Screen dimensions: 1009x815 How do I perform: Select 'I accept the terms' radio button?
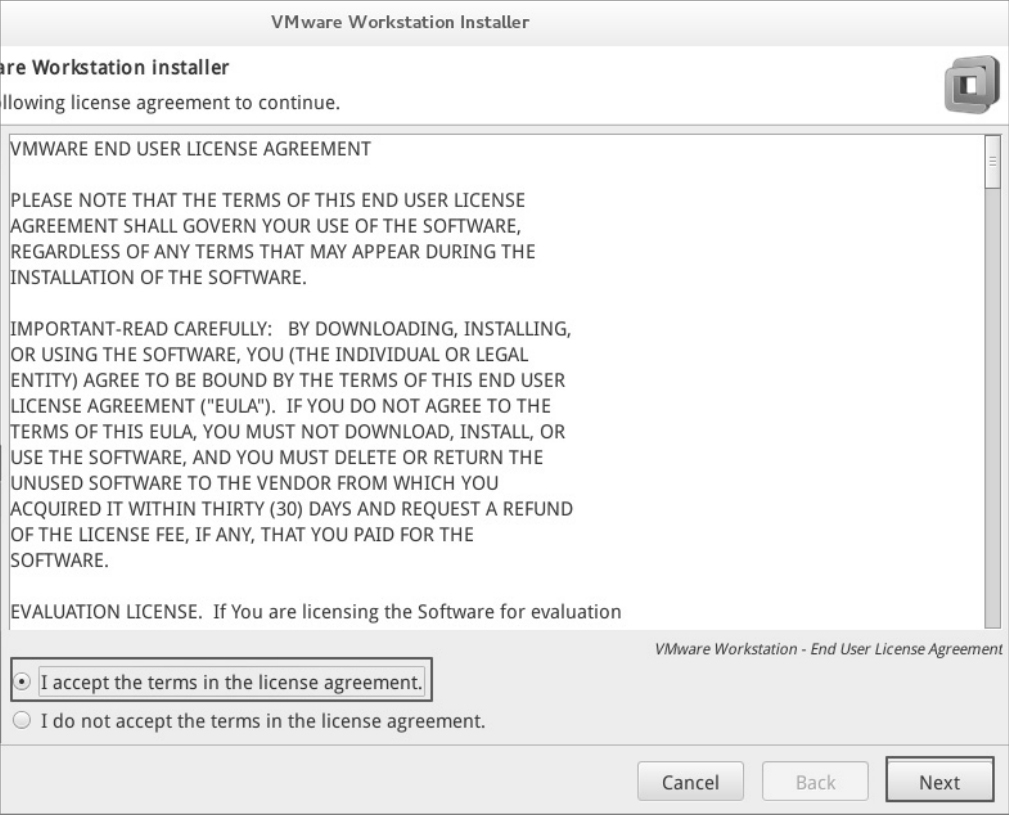[x=22, y=682]
